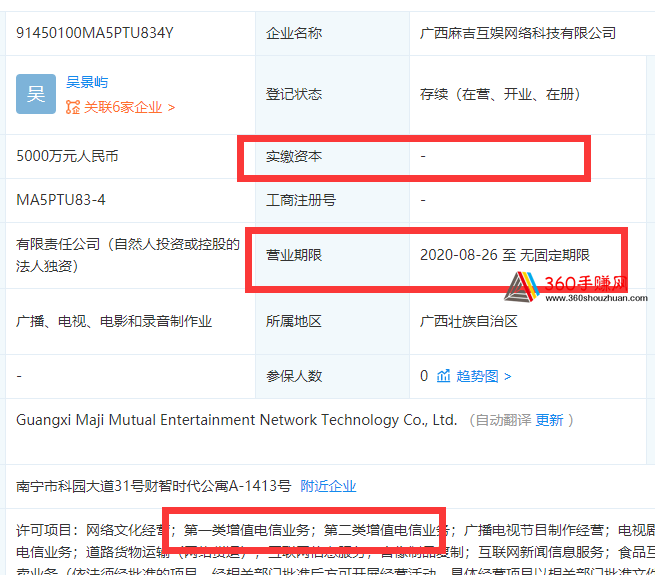Click the 实缴资本 label cell
The height and width of the screenshot is (575, 655).
[x=333, y=157]
